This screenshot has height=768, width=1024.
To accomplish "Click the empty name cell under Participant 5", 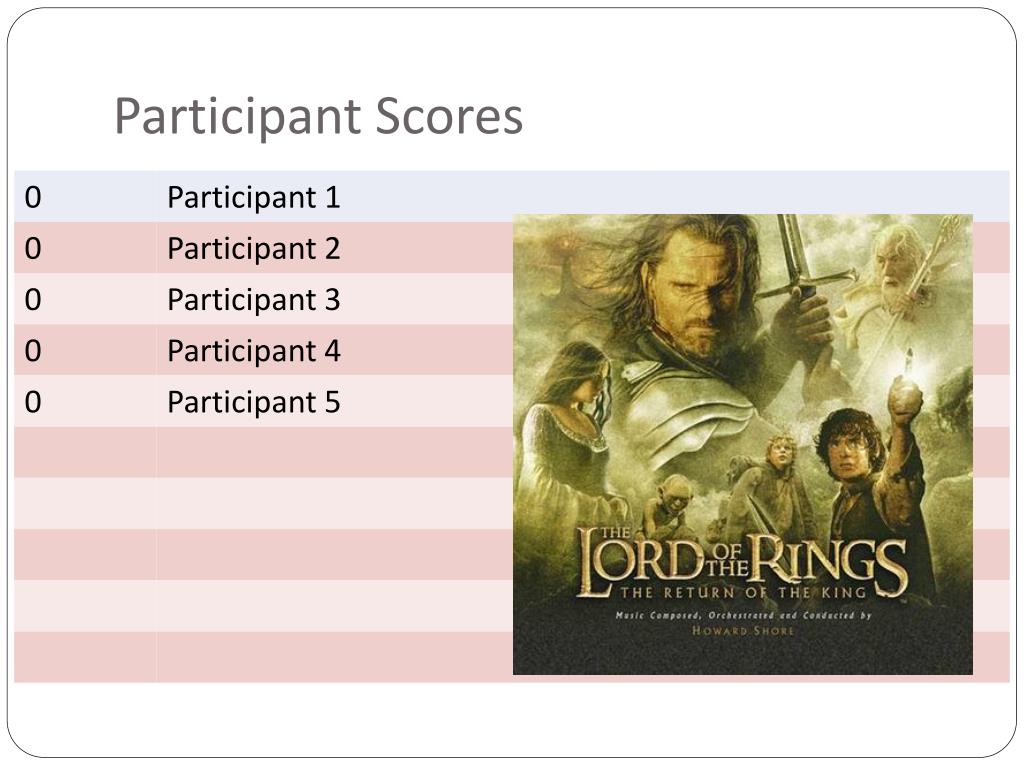I will click(334, 453).
